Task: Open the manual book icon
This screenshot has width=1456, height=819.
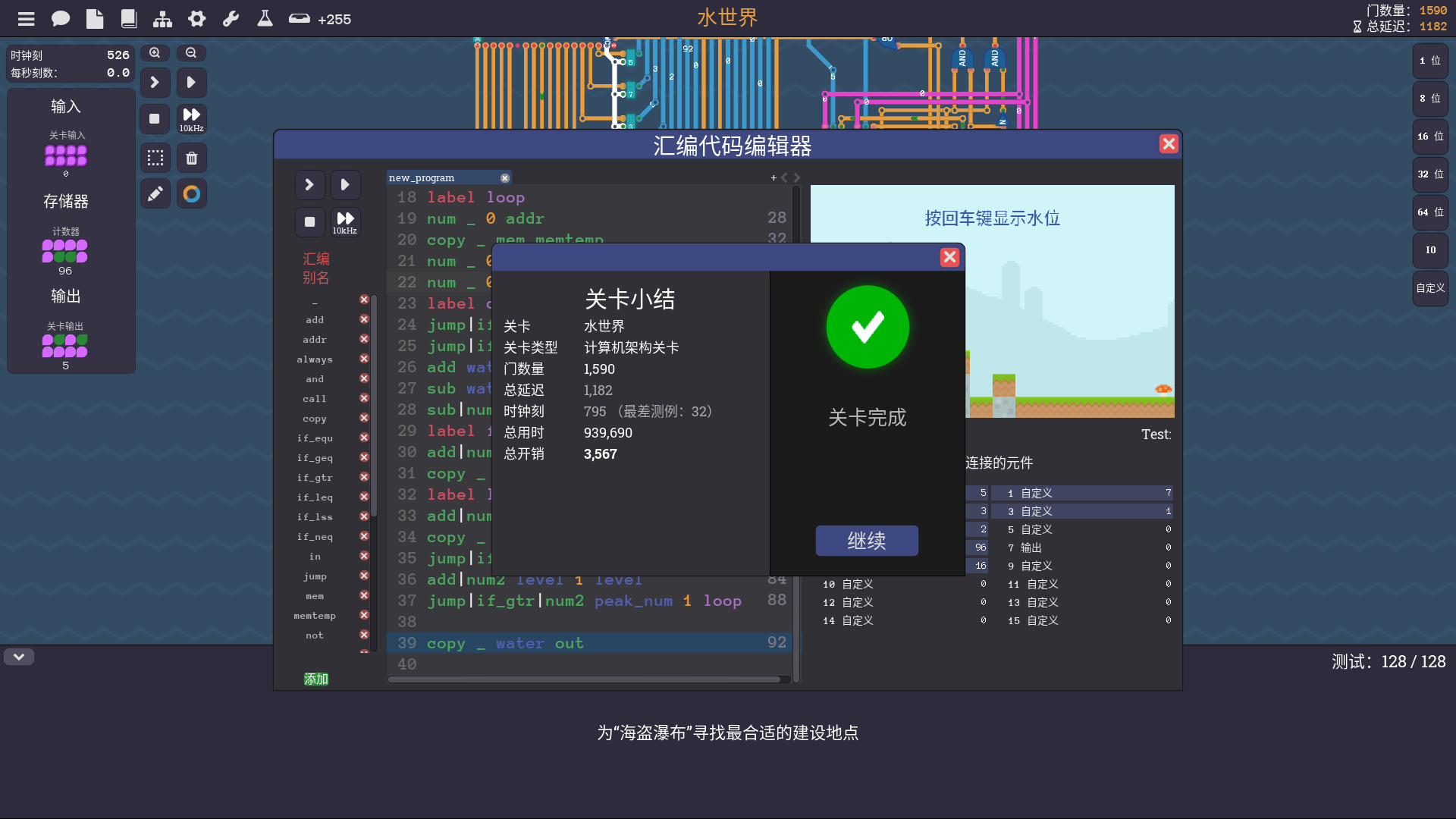Action: 129,19
